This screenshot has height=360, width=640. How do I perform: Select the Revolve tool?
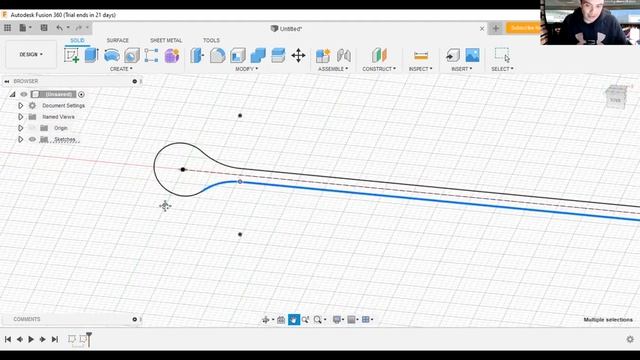(112, 56)
